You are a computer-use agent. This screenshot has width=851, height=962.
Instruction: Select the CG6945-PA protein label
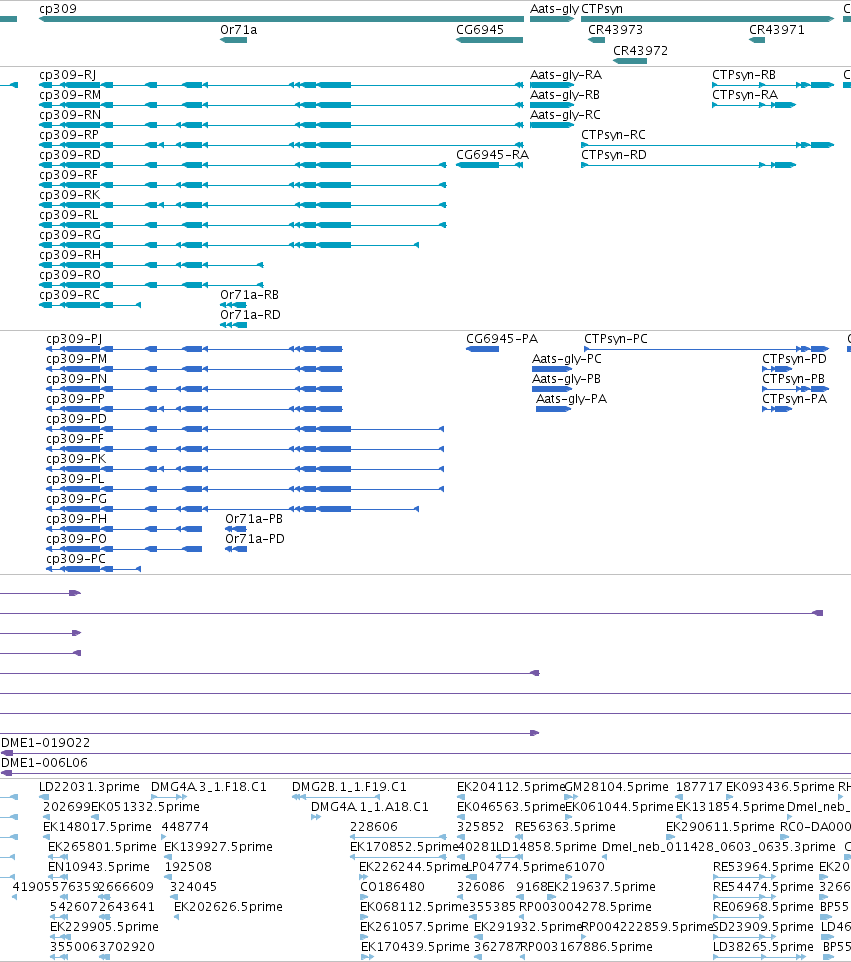(502, 339)
